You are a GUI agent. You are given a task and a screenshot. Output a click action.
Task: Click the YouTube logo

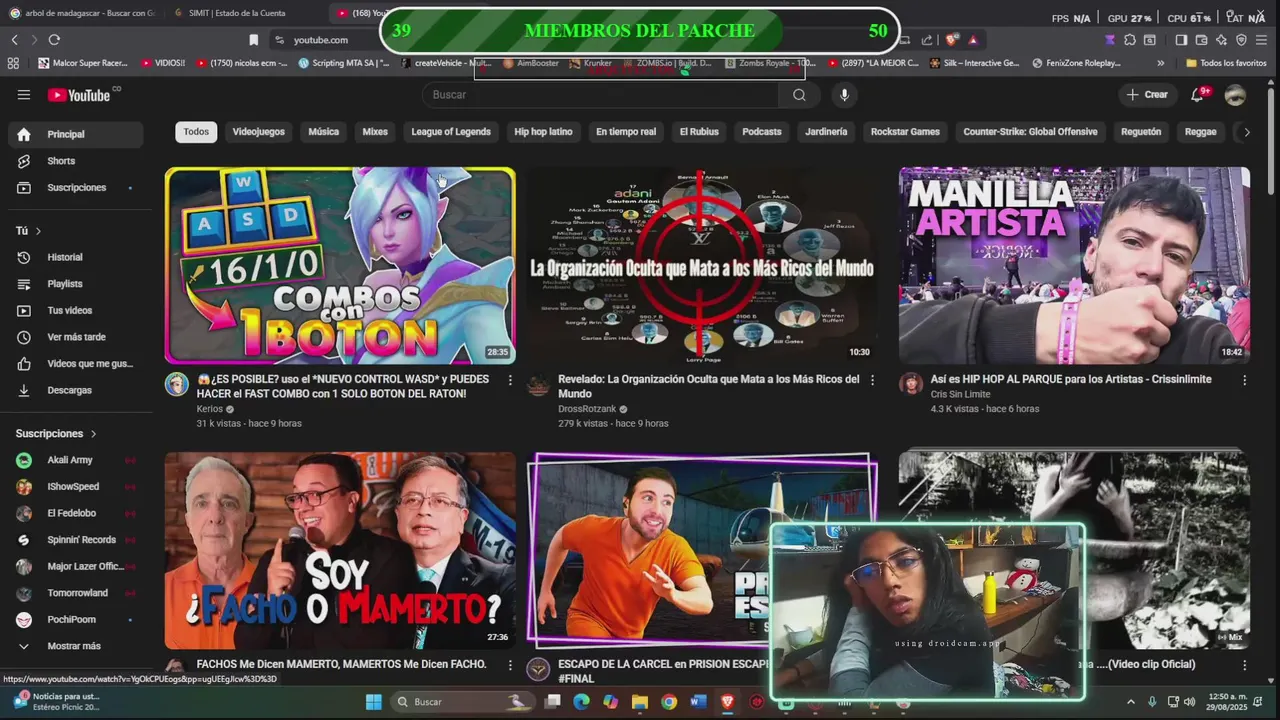pos(79,95)
